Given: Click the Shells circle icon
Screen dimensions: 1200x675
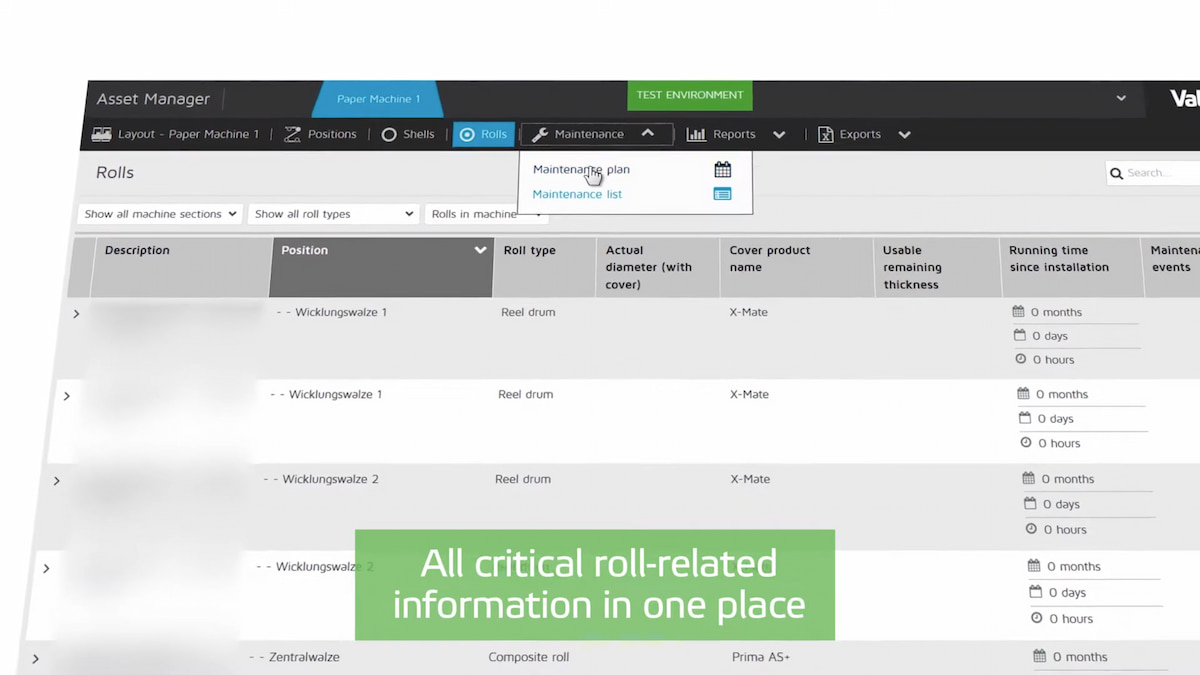Looking at the screenshot, I should click(389, 134).
